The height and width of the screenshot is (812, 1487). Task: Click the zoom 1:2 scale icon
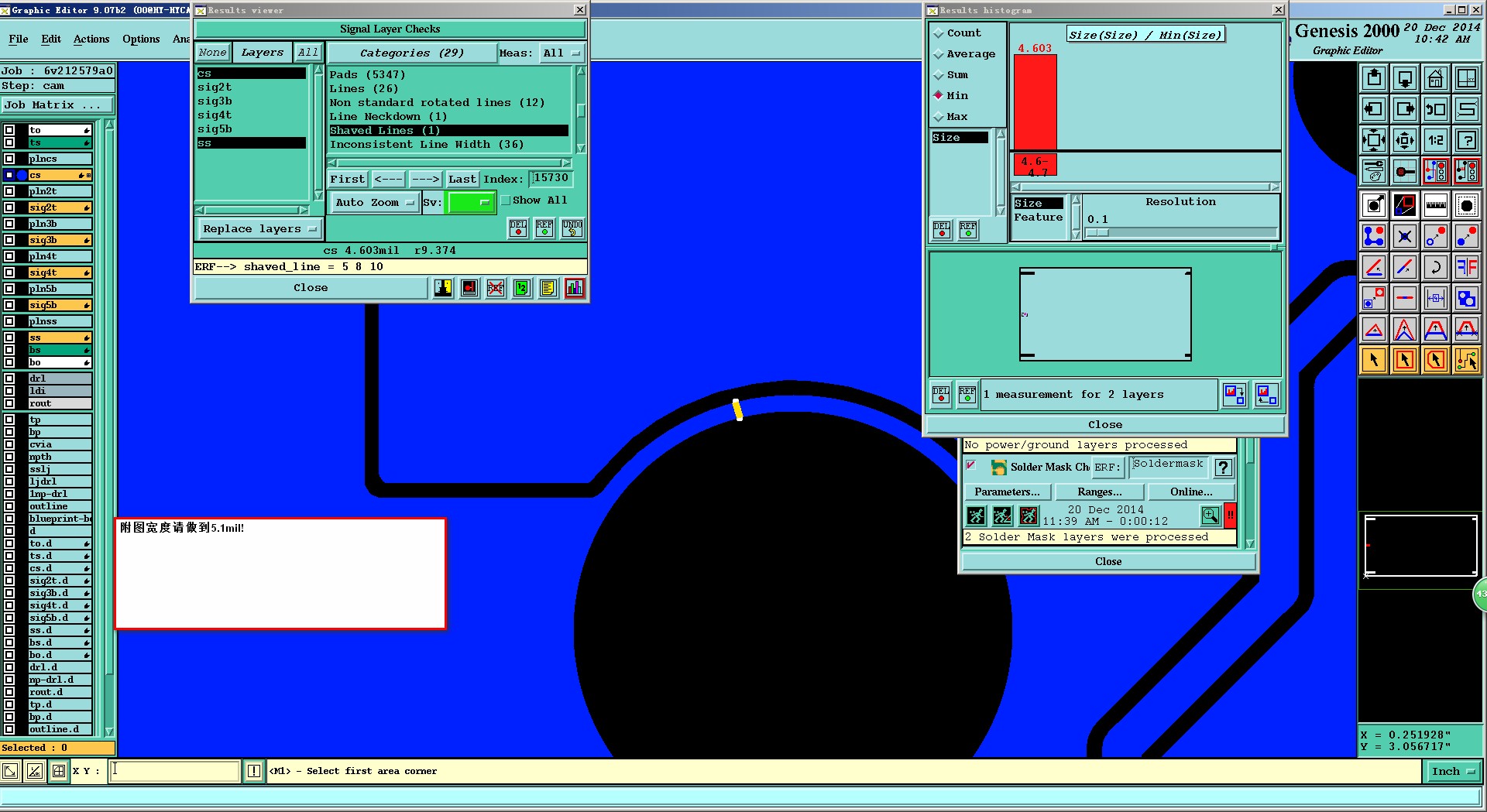pos(1435,140)
